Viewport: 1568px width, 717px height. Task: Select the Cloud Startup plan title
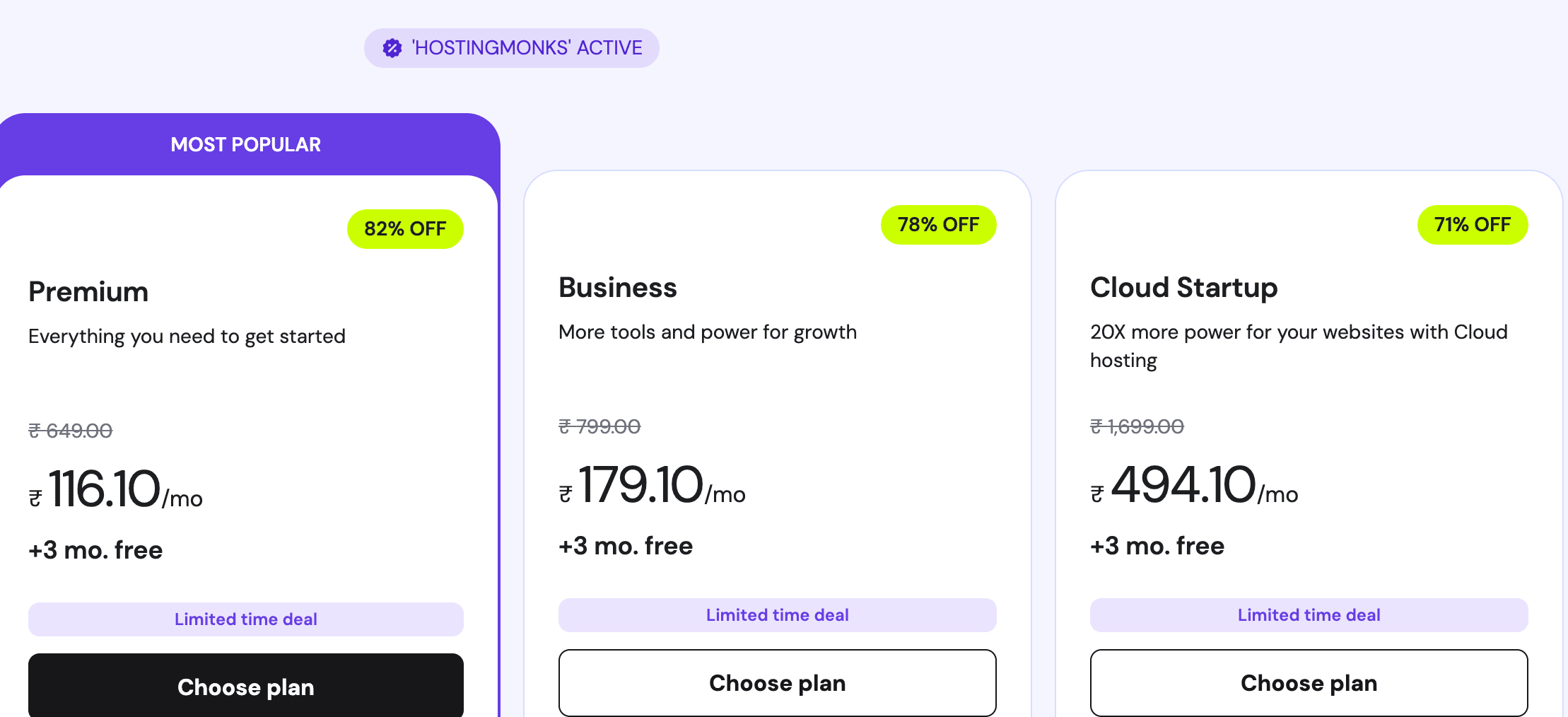[x=1185, y=287]
